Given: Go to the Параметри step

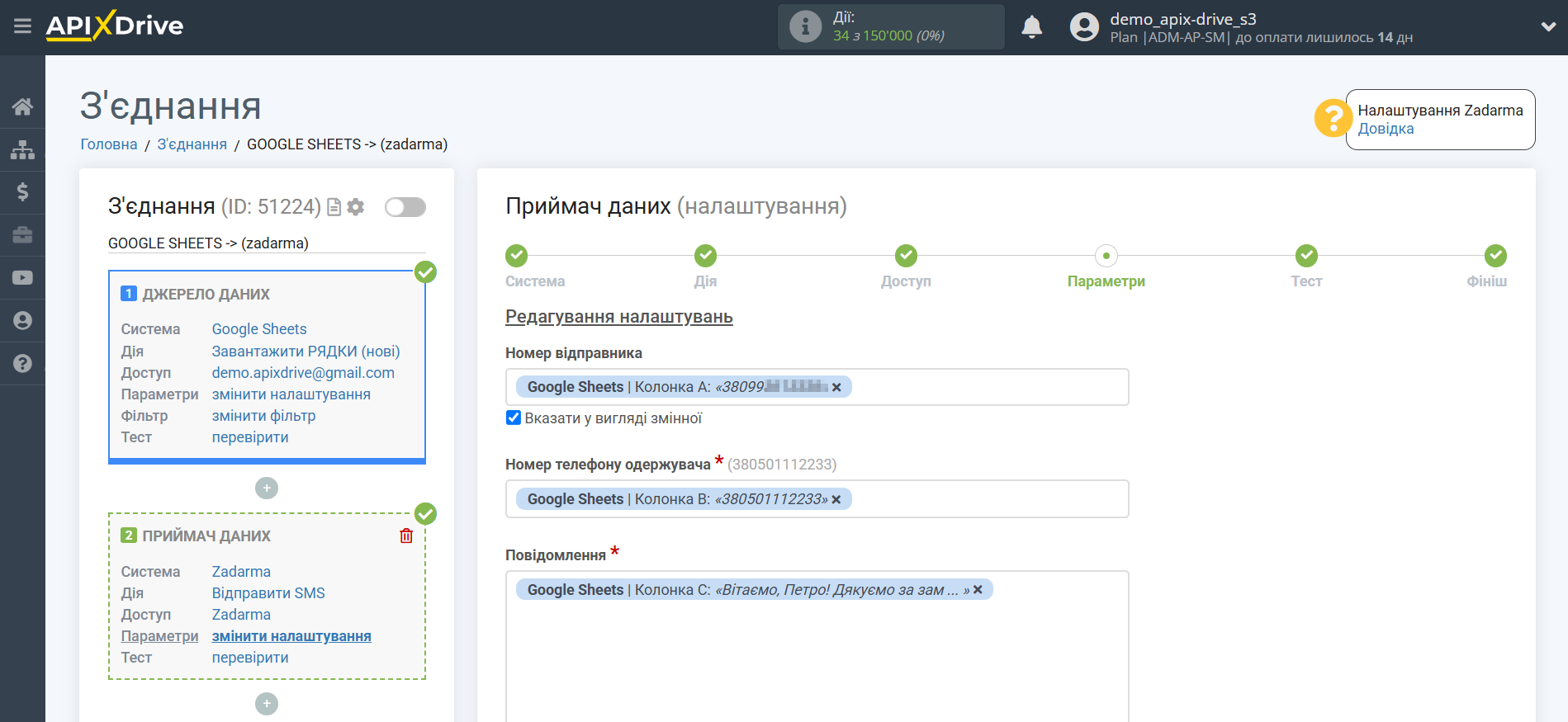Looking at the screenshot, I should [x=1106, y=256].
